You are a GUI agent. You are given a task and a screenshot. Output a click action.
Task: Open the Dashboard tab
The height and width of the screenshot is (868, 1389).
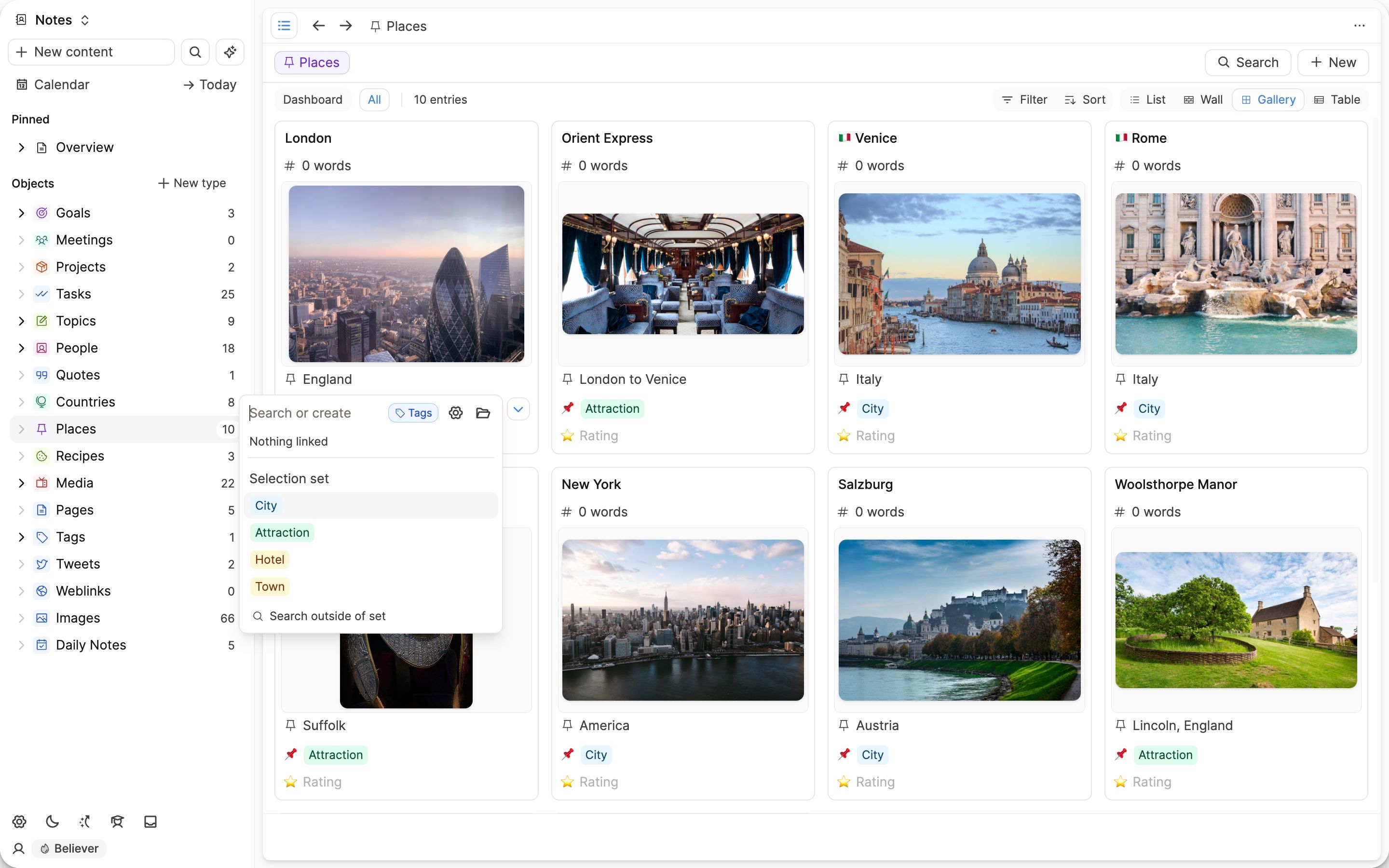[x=312, y=100]
